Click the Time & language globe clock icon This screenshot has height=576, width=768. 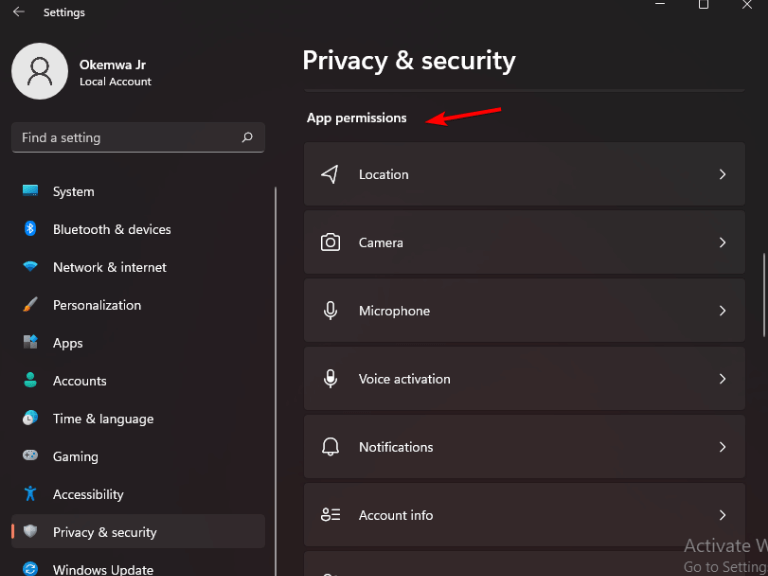30,418
